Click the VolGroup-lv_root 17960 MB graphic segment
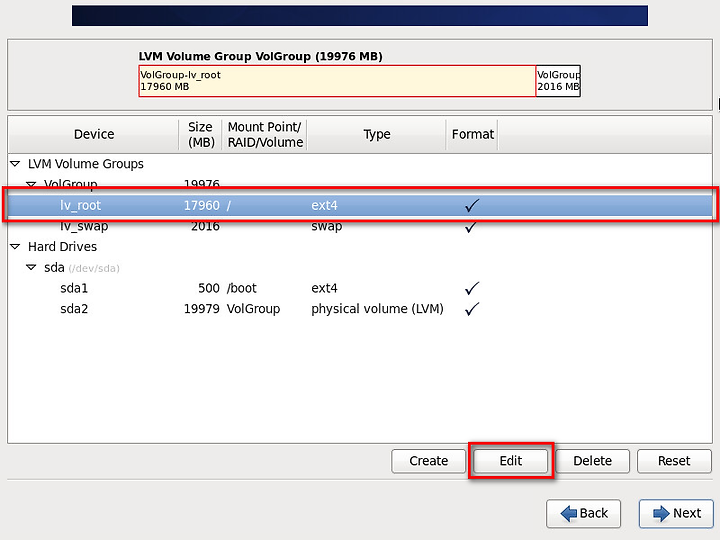 (x=337, y=81)
